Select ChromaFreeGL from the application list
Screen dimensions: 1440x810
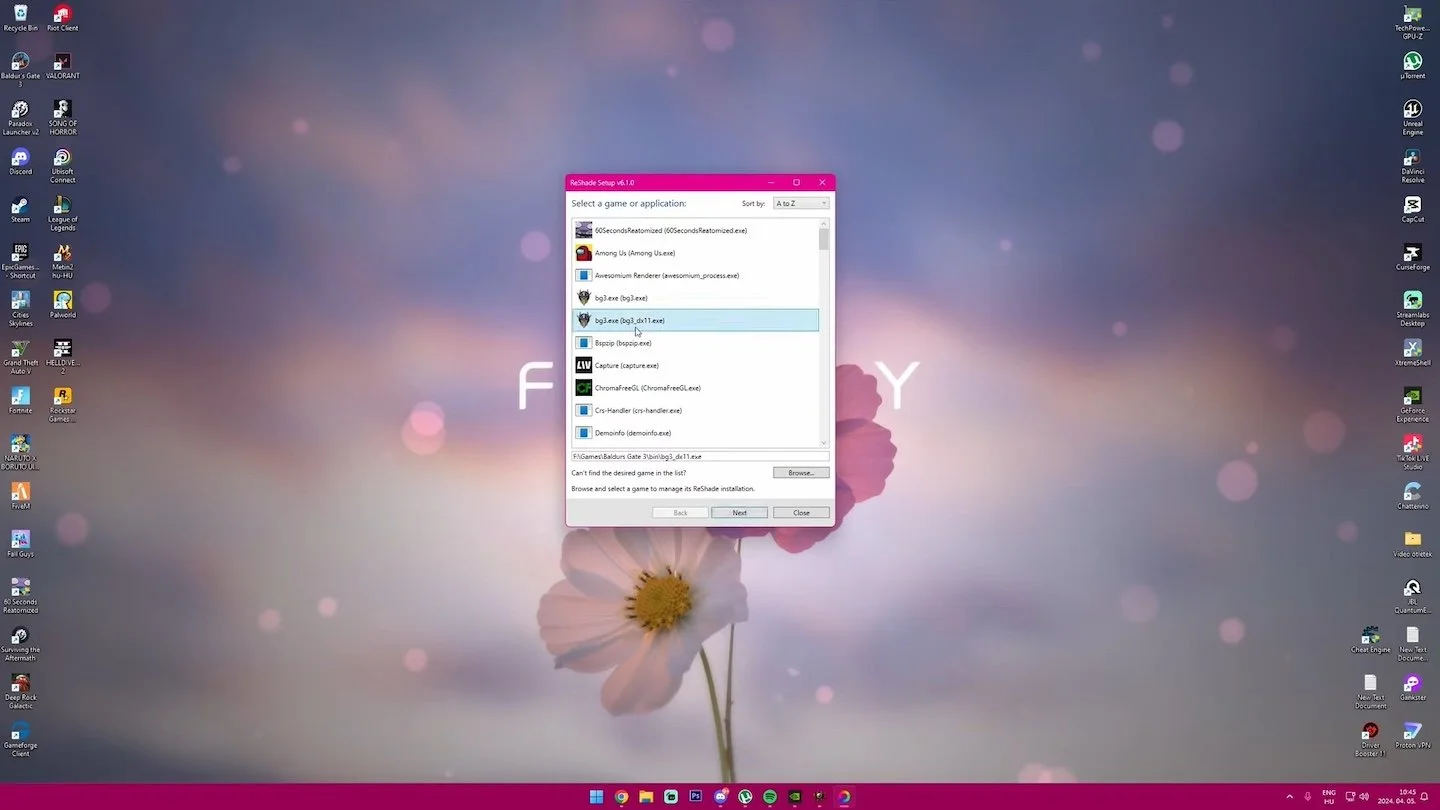pyautogui.click(x=695, y=388)
